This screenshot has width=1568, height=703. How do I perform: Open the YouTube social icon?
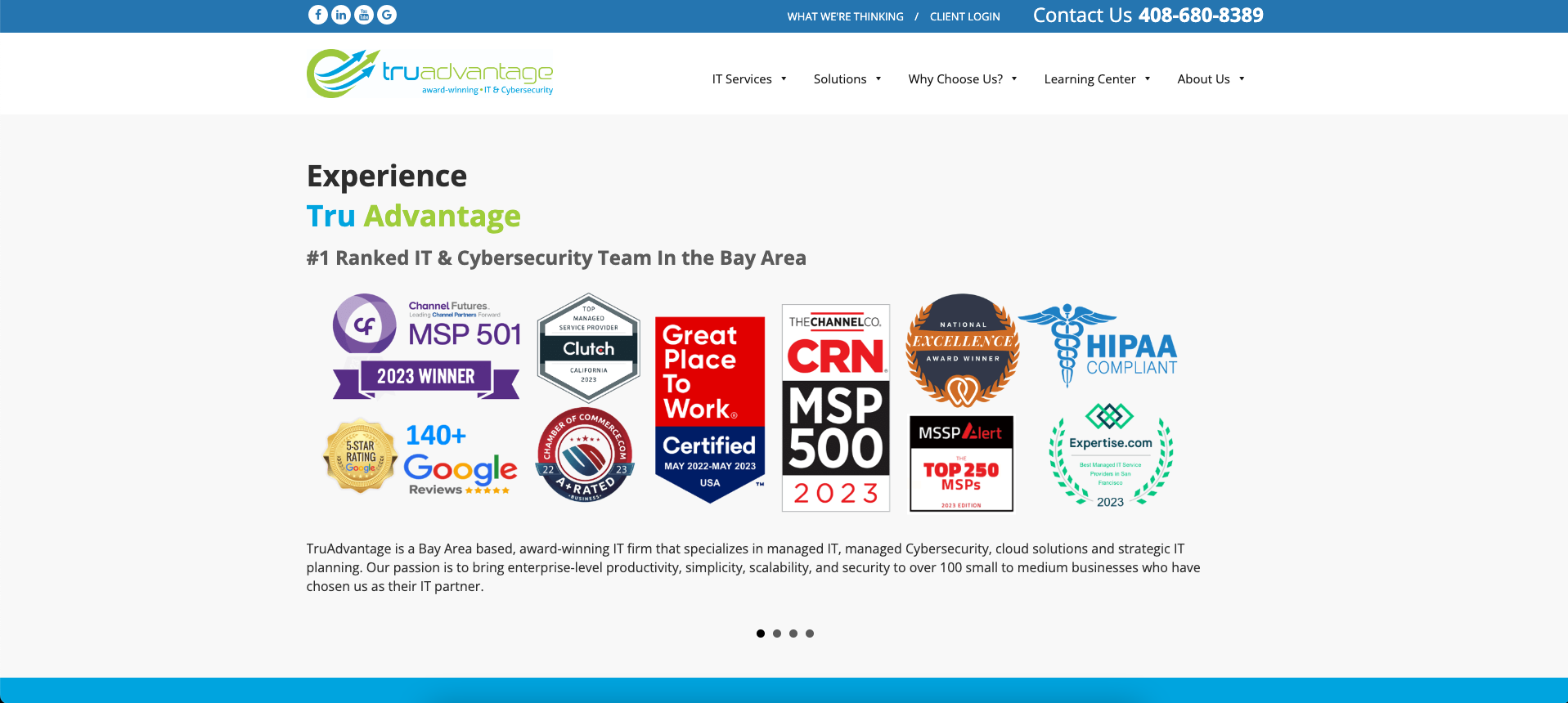click(x=364, y=15)
